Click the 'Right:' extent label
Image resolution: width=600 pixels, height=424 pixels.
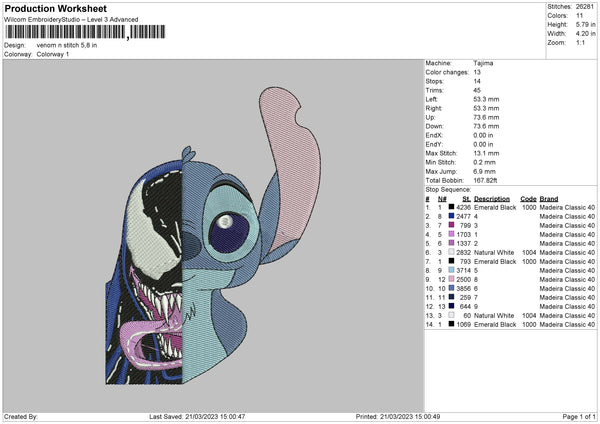pos(434,108)
